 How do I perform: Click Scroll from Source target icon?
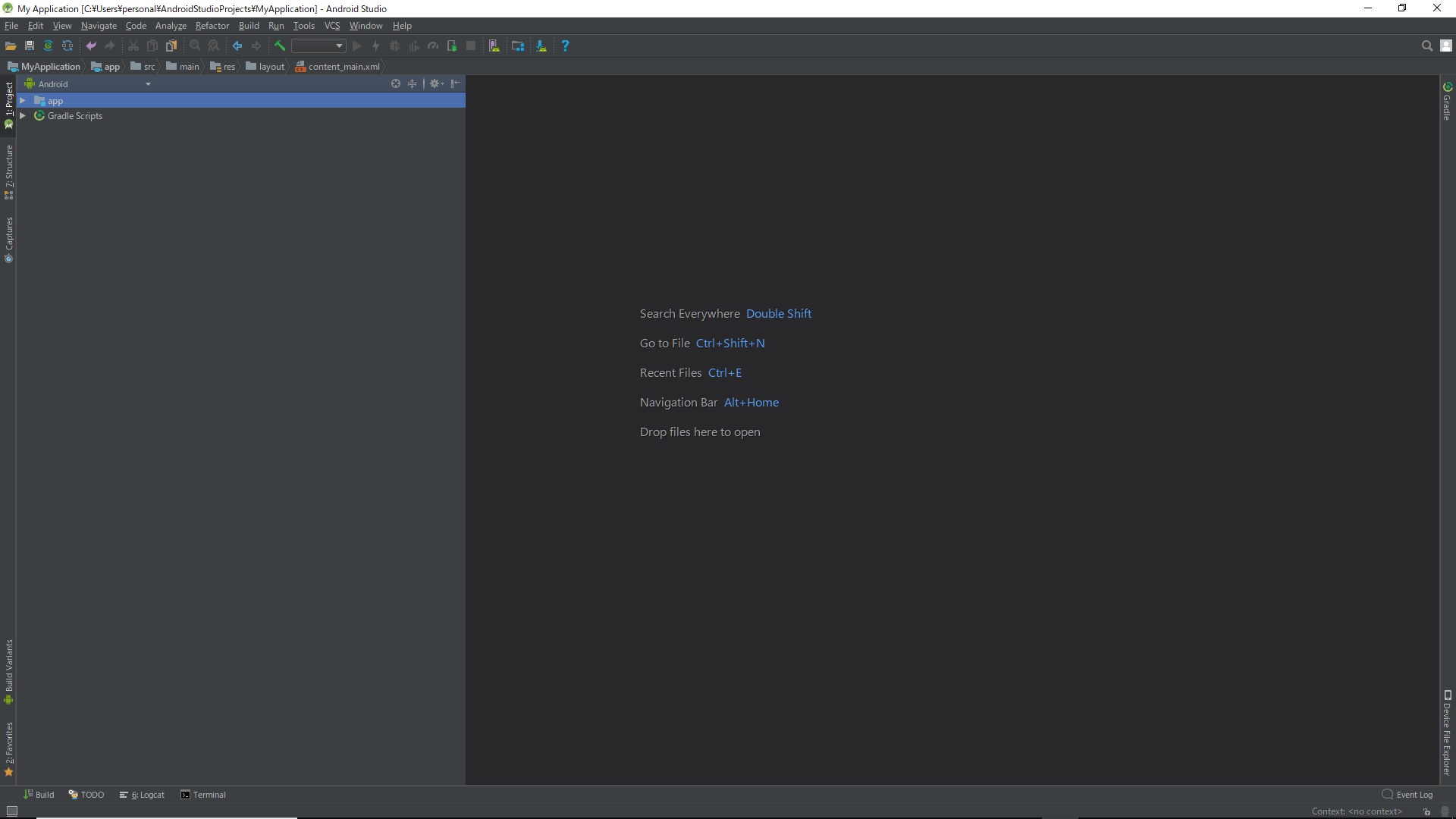click(x=395, y=84)
